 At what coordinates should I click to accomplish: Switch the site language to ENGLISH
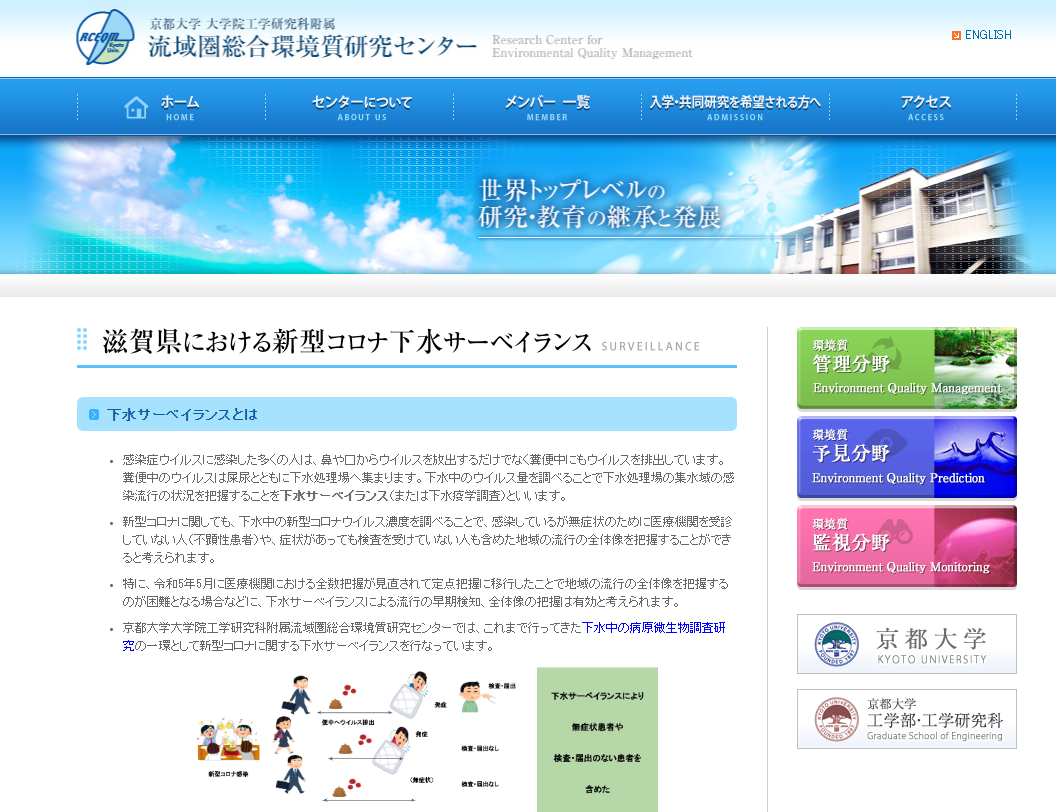click(987, 35)
